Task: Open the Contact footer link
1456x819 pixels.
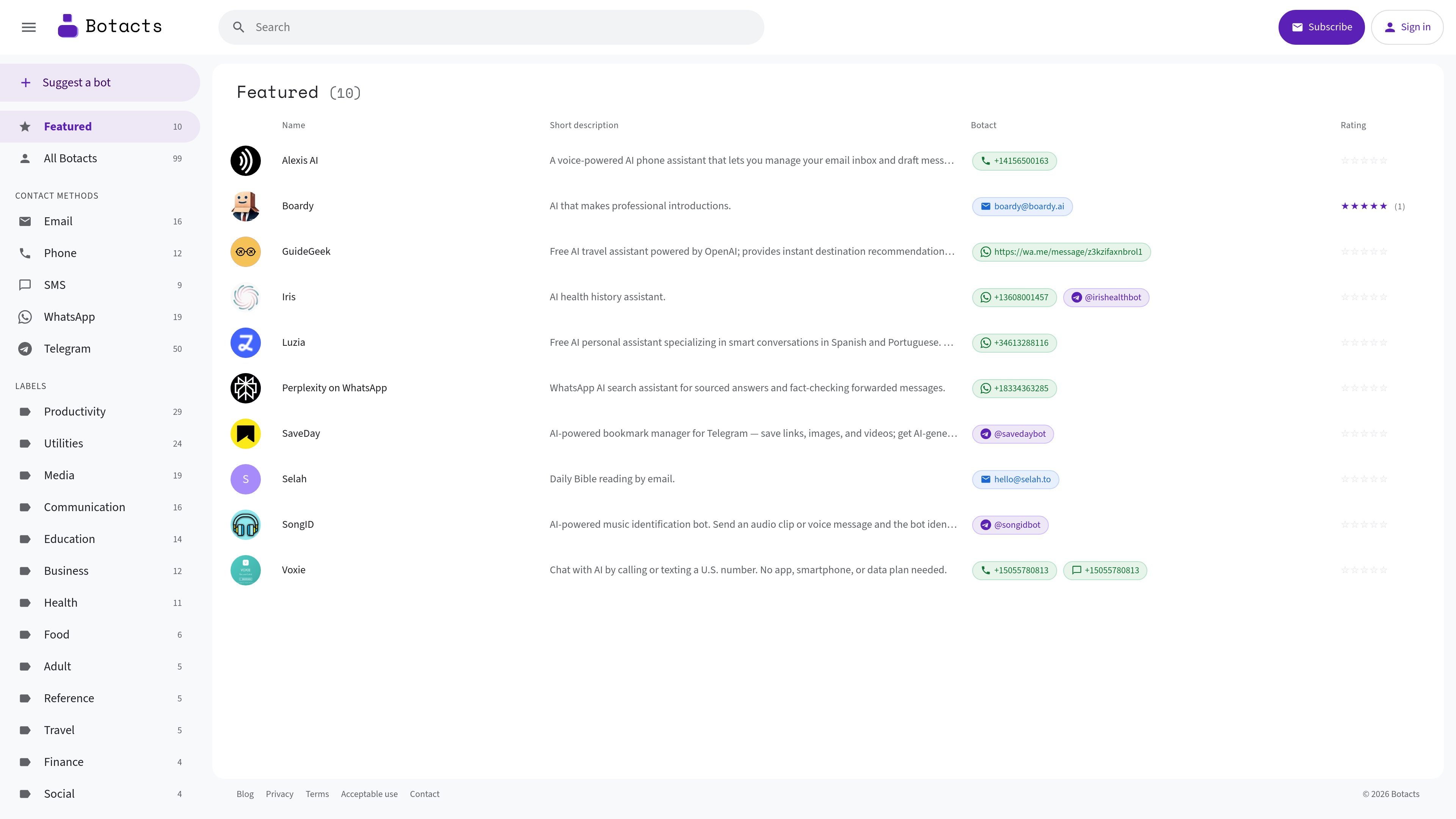Action: tap(425, 794)
